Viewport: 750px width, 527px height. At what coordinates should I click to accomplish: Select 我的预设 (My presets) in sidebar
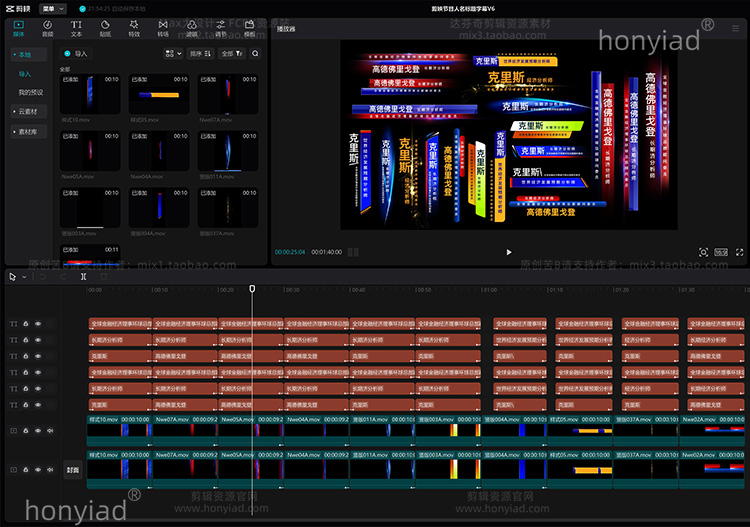pos(31,92)
